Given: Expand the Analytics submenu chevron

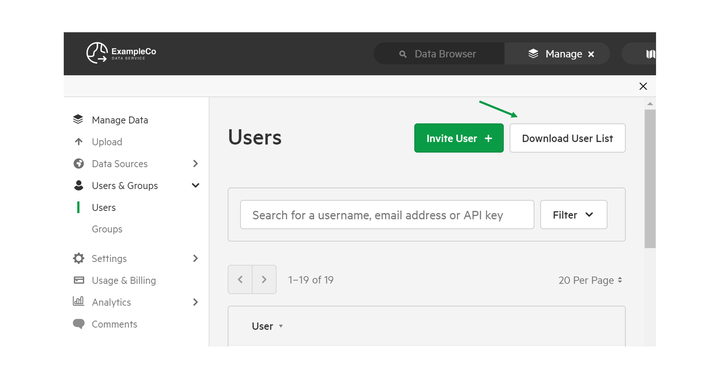Looking at the screenshot, I should point(195,302).
